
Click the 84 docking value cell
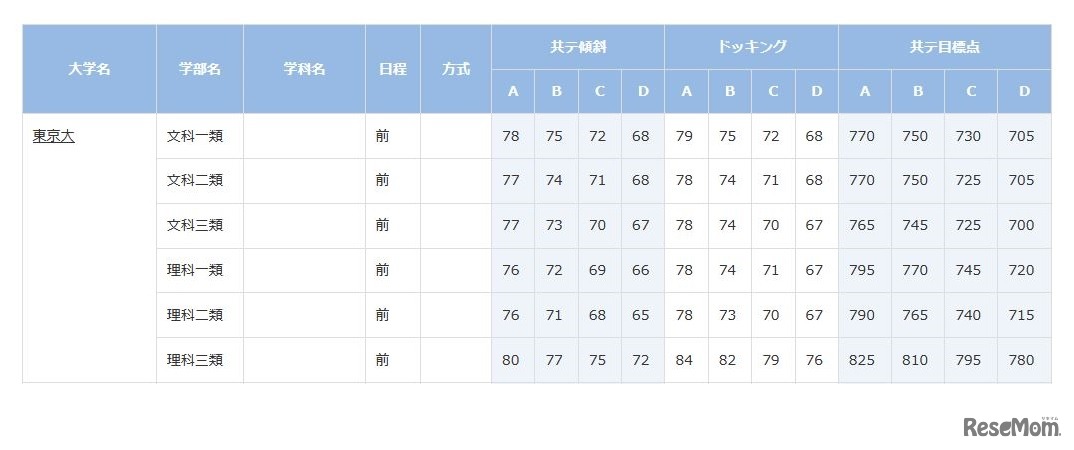click(685, 360)
